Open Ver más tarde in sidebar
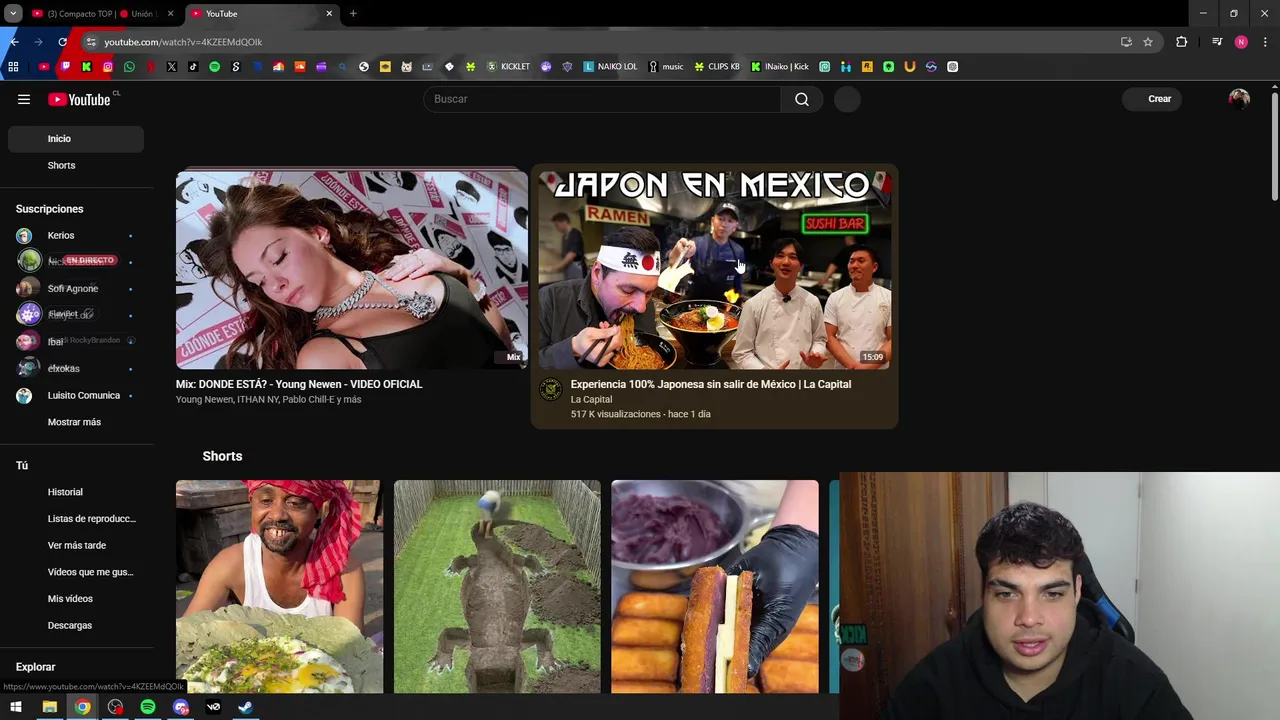 point(76,545)
